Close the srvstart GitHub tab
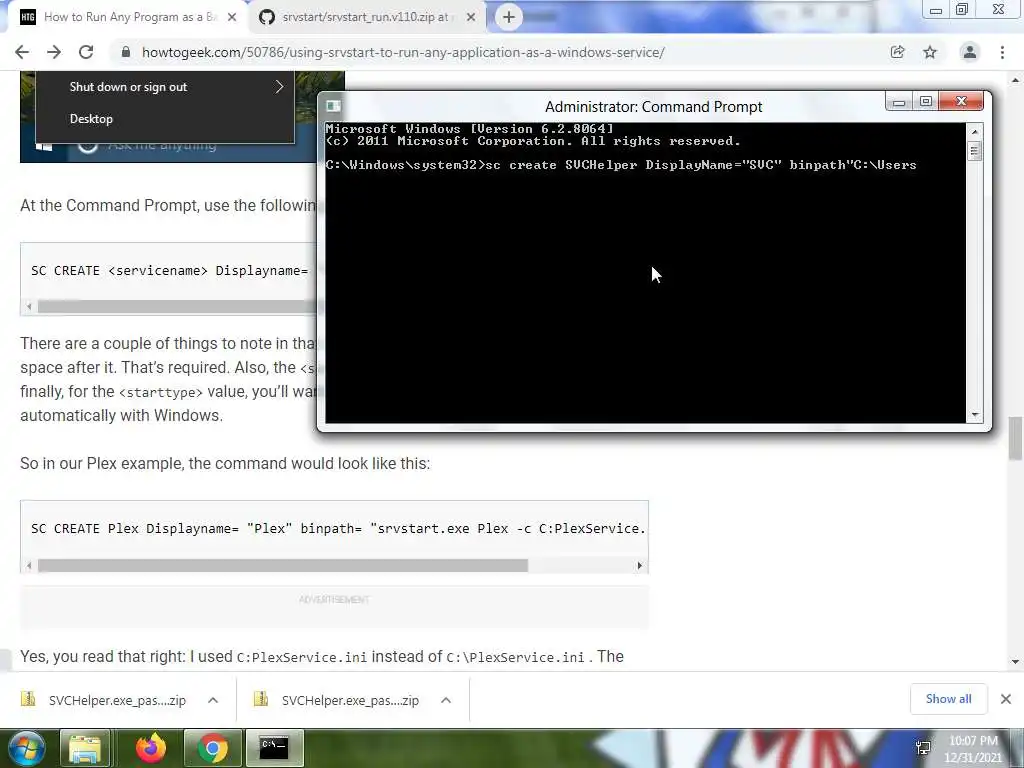Image resolution: width=1024 pixels, height=768 pixels. click(471, 17)
